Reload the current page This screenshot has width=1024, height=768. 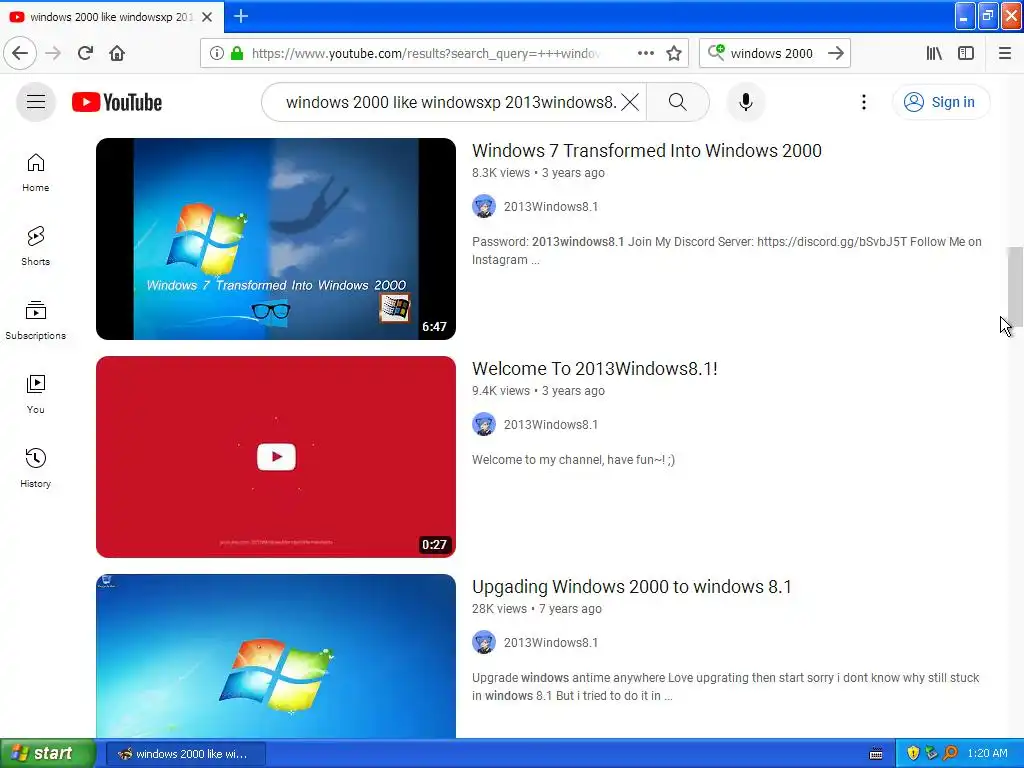[85, 53]
